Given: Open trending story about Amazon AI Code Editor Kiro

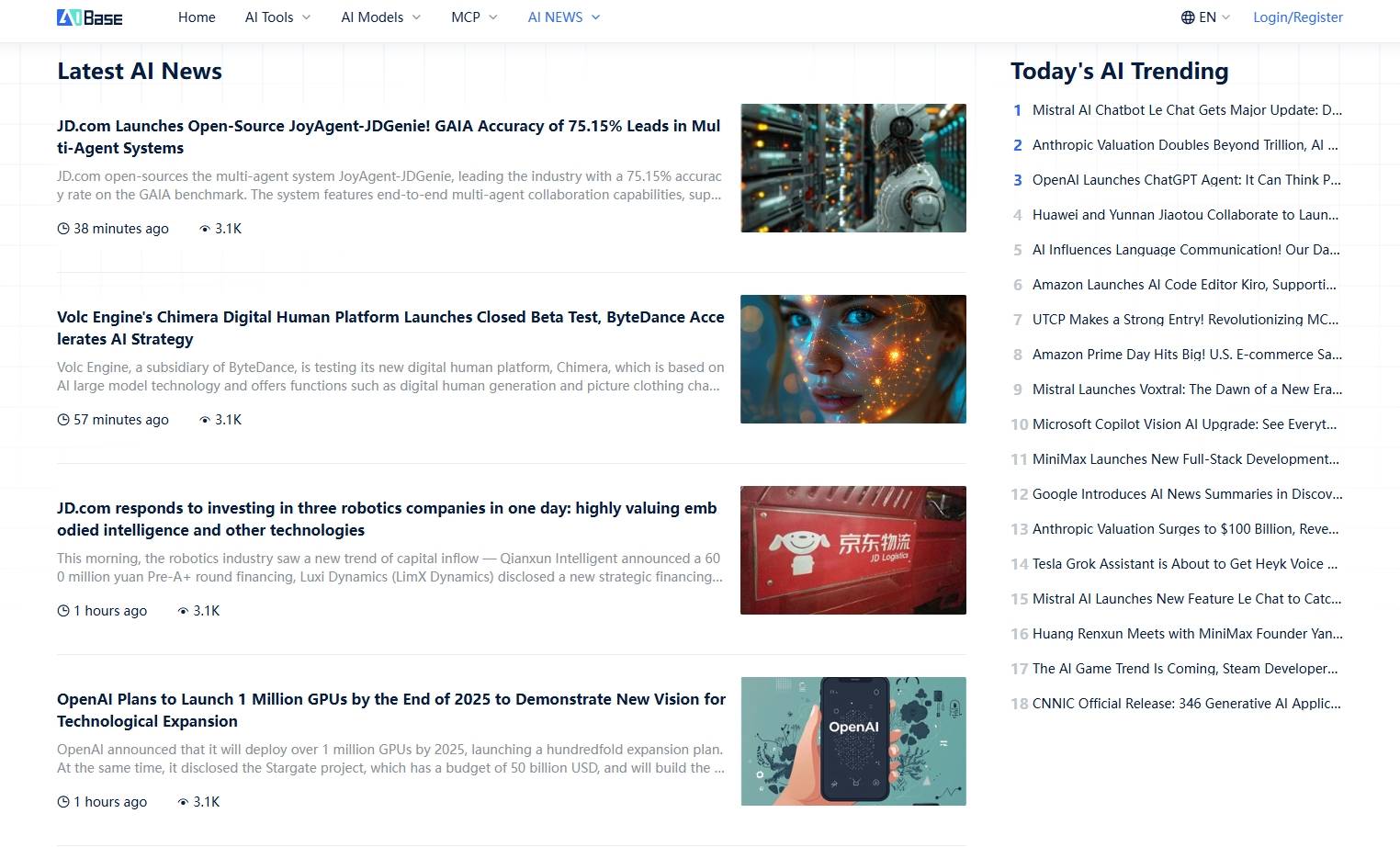Looking at the screenshot, I should click(x=1184, y=285).
